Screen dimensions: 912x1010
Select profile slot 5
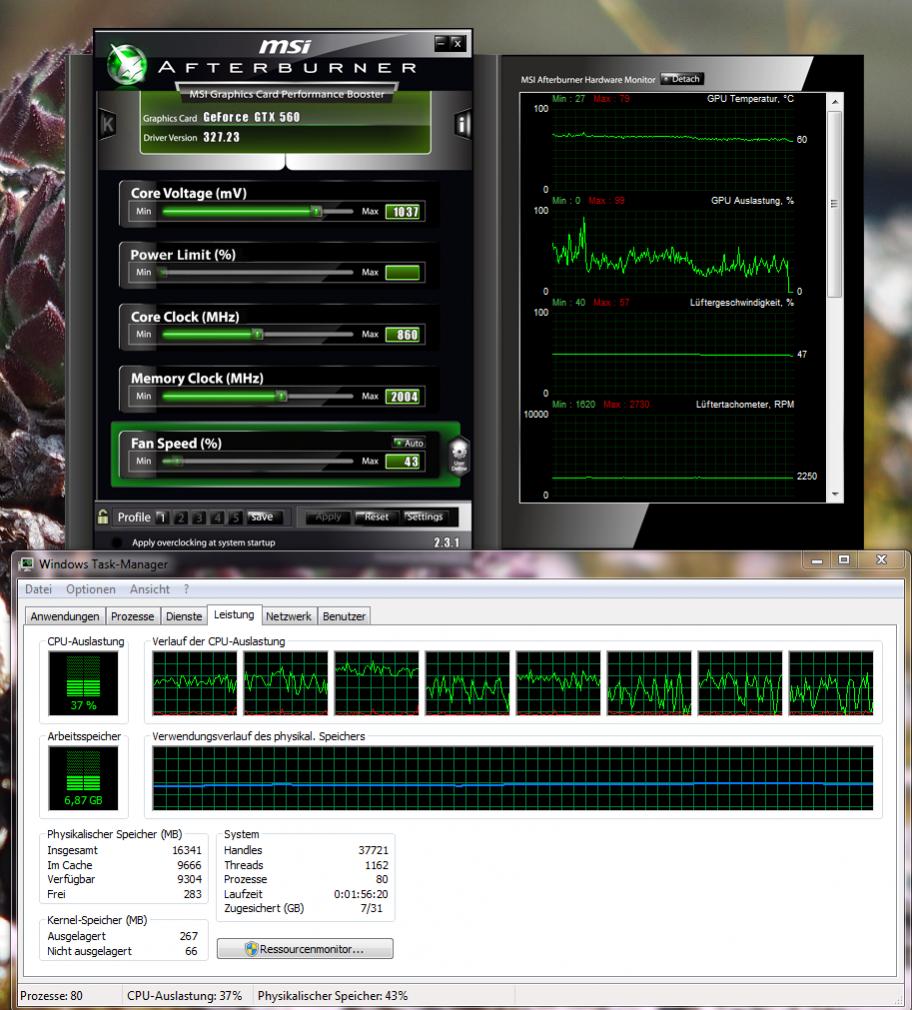click(x=236, y=517)
